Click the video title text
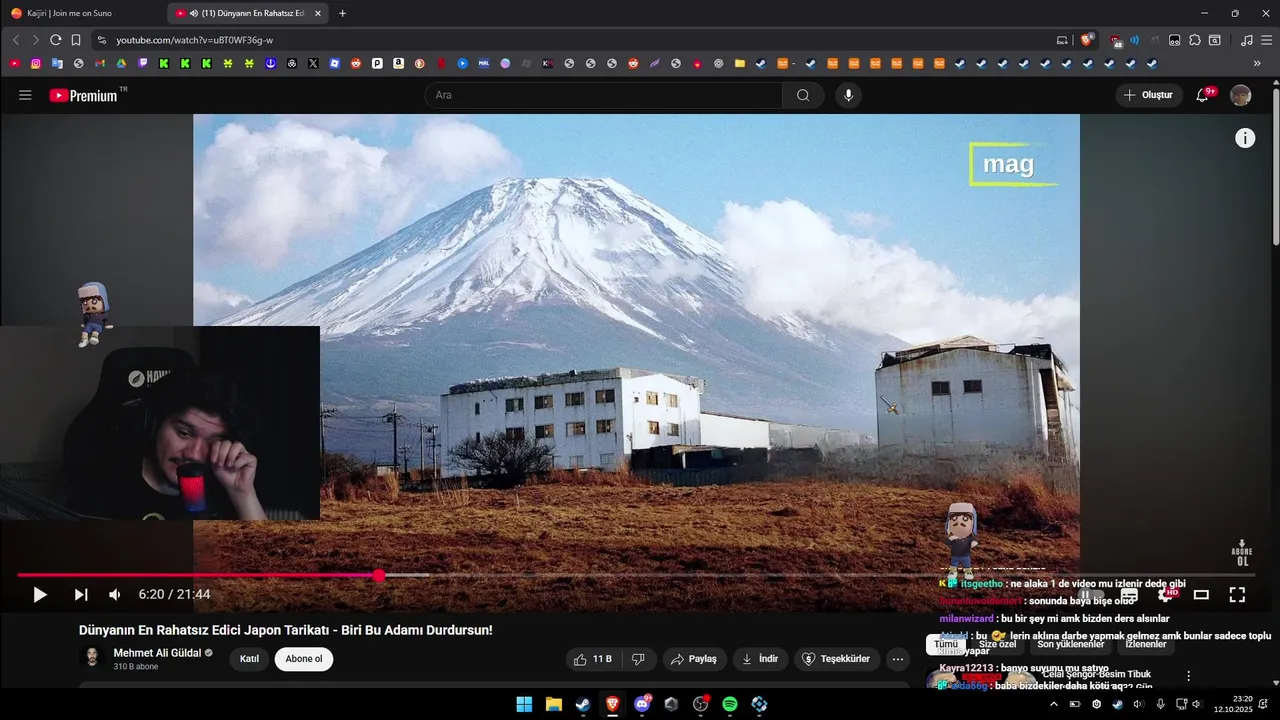Screen dimensions: 1280x720 pyautogui.click(x=286, y=630)
